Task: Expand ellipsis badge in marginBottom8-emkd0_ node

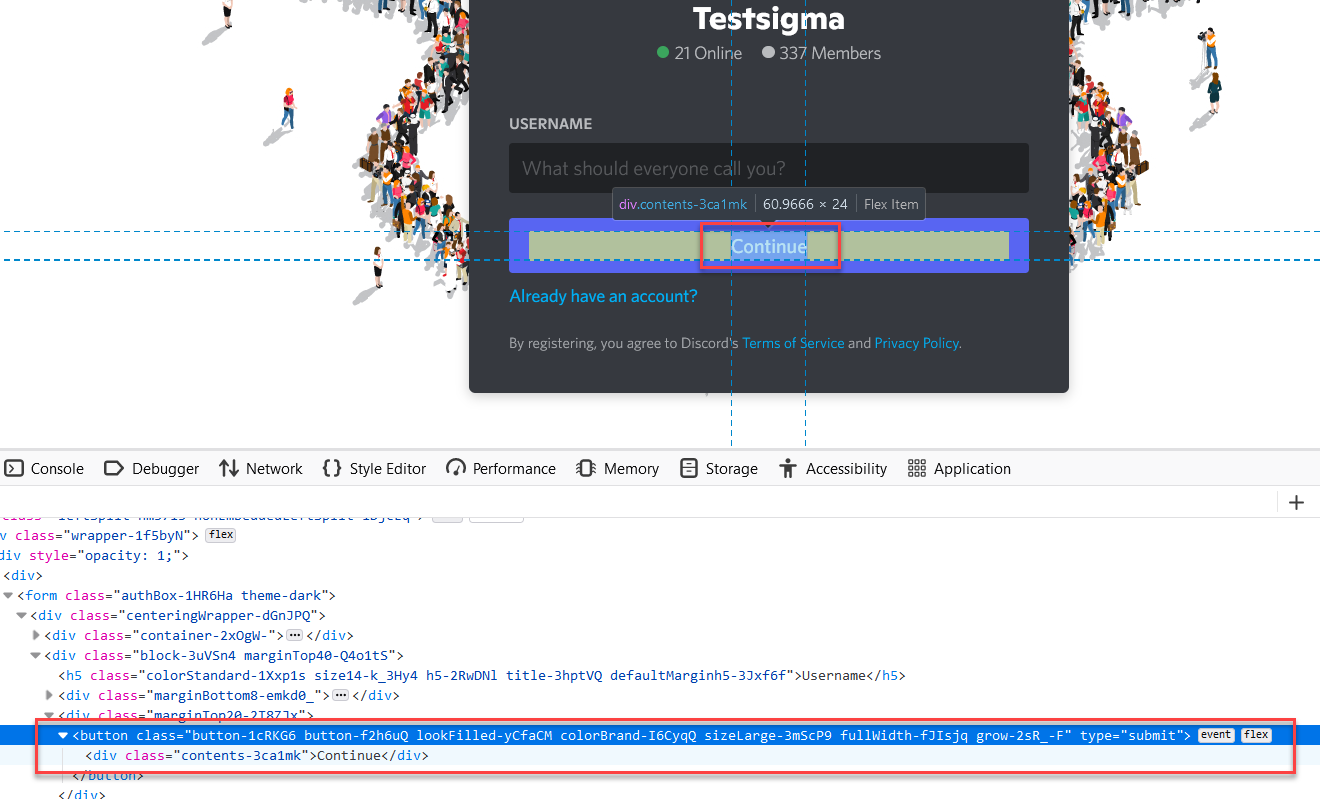Action: (340, 695)
